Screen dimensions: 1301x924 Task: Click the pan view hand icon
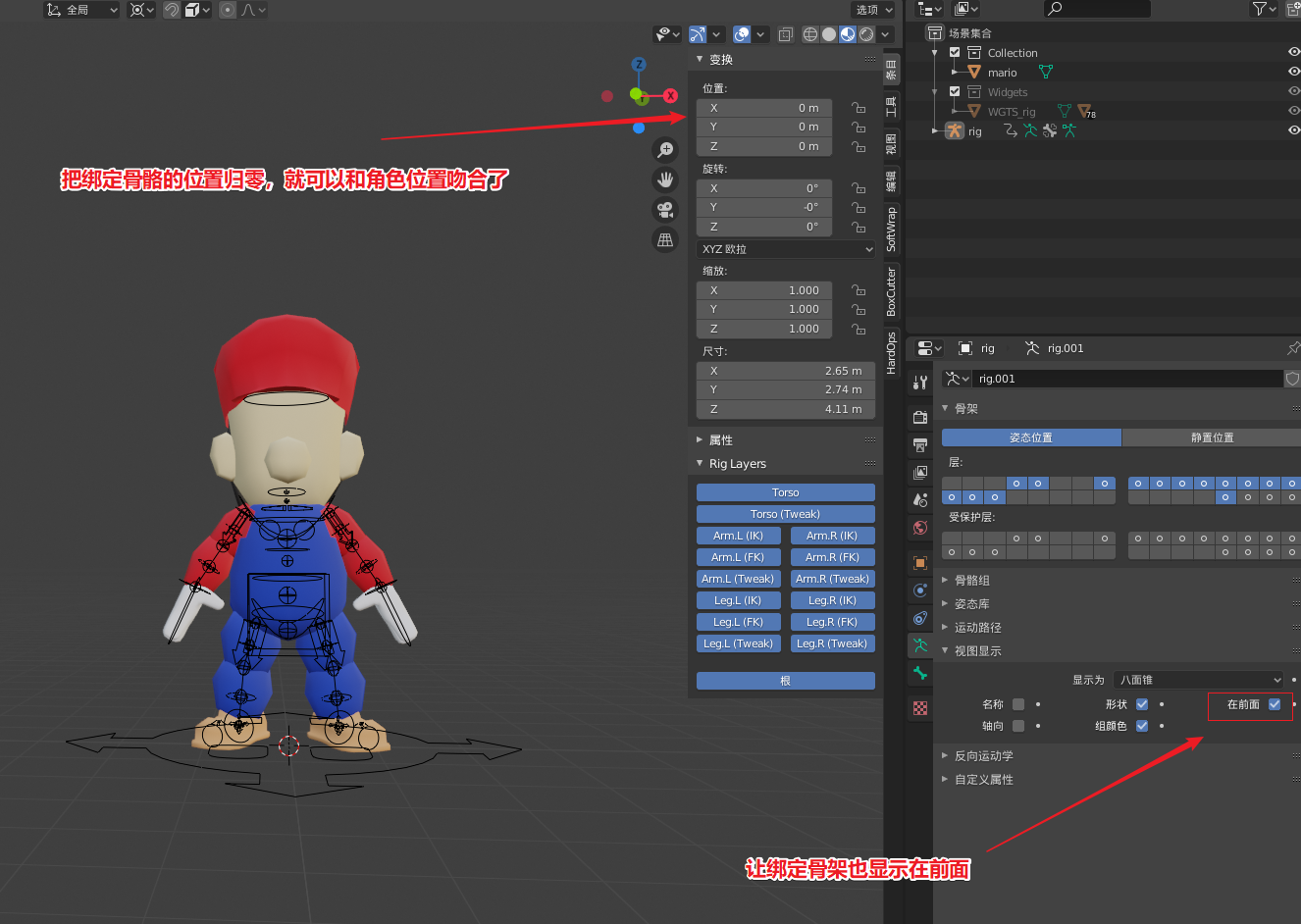665,180
